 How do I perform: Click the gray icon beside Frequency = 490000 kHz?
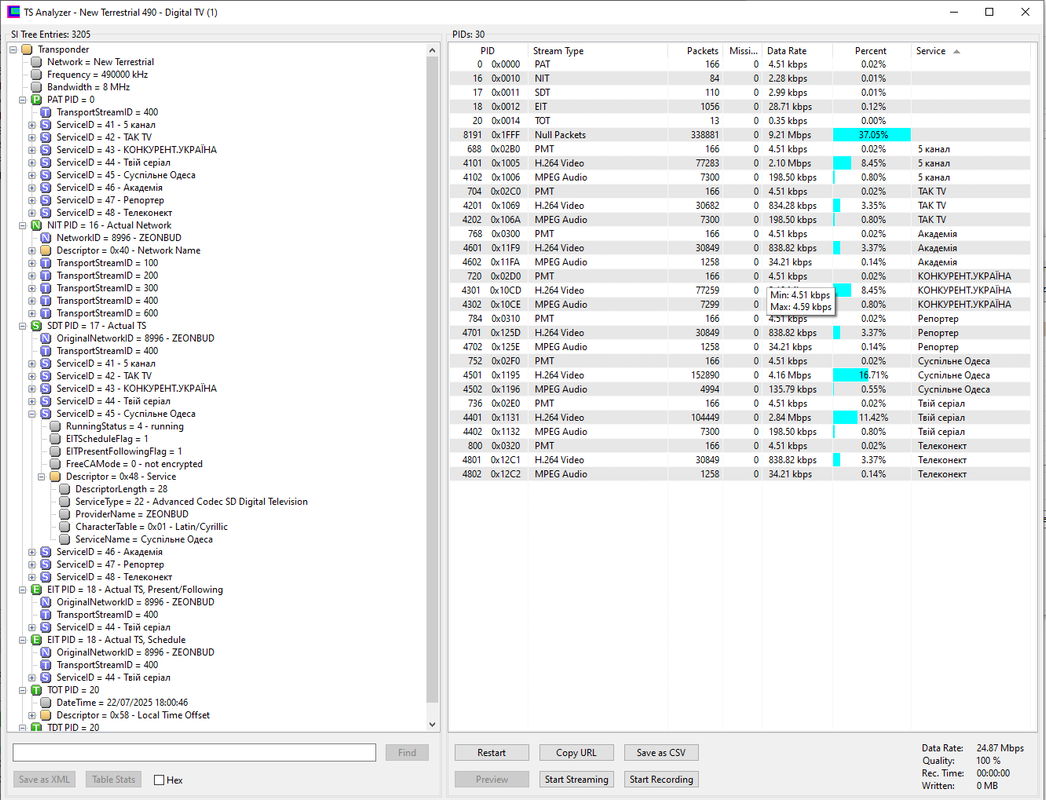[36, 75]
